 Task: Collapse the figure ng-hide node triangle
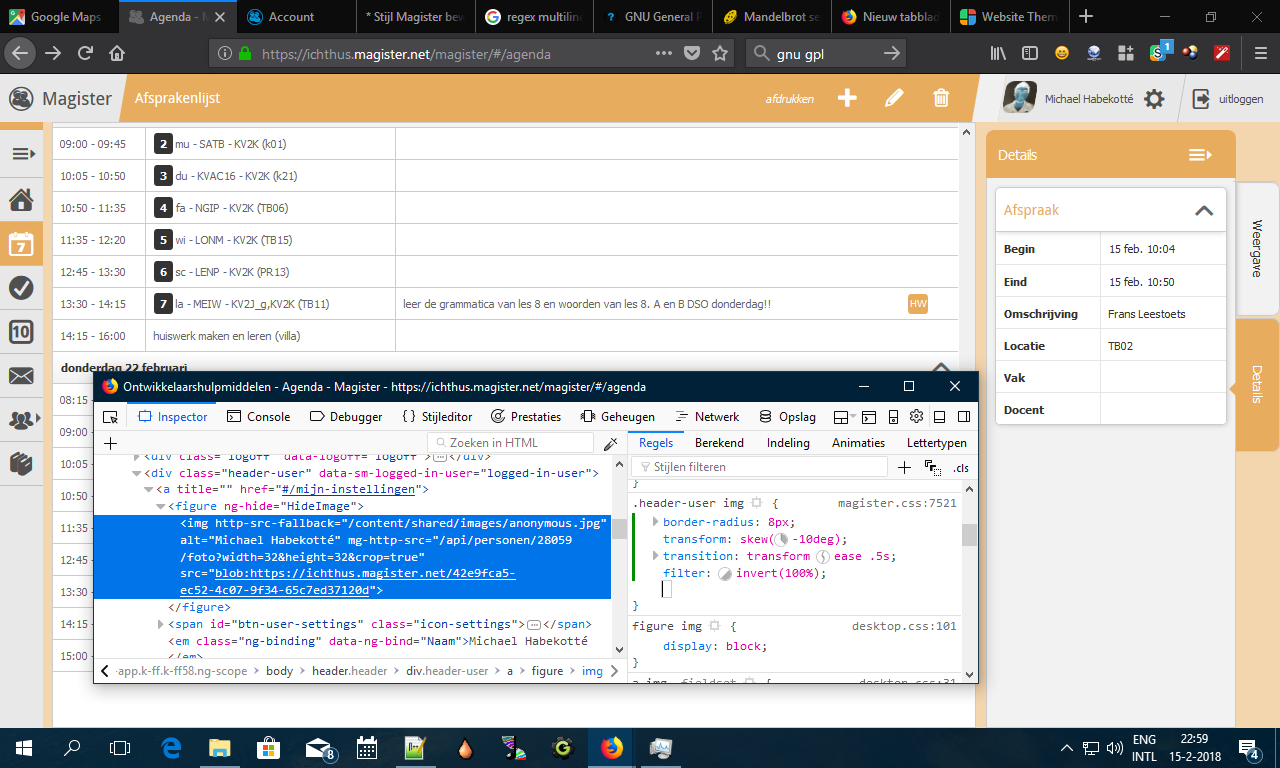coord(161,506)
